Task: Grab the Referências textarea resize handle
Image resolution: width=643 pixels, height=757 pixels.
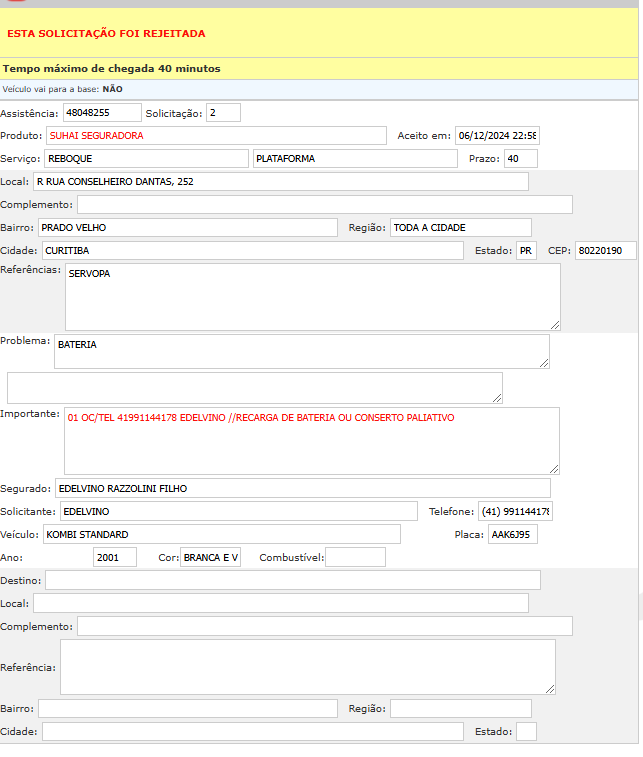Action: pos(555,324)
